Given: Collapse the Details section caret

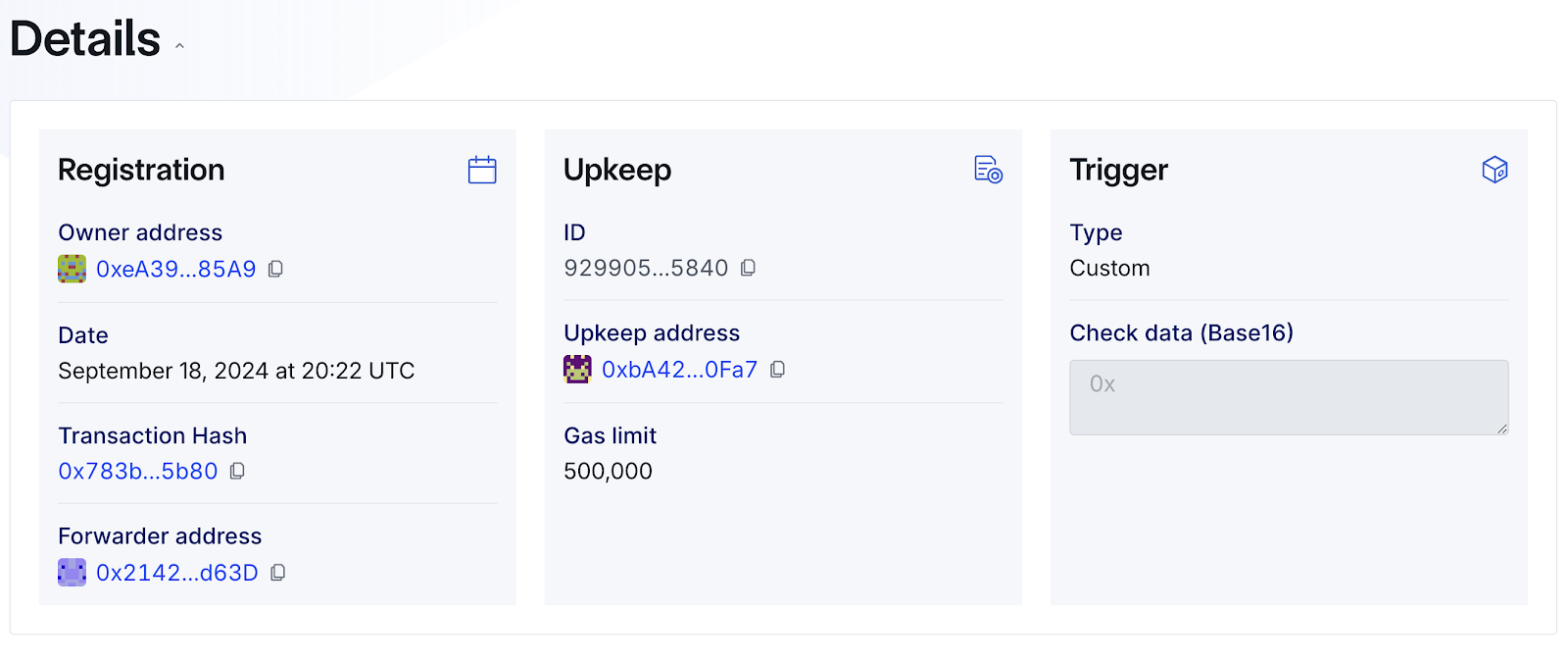Looking at the screenshot, I should click(x=179, y=46).
